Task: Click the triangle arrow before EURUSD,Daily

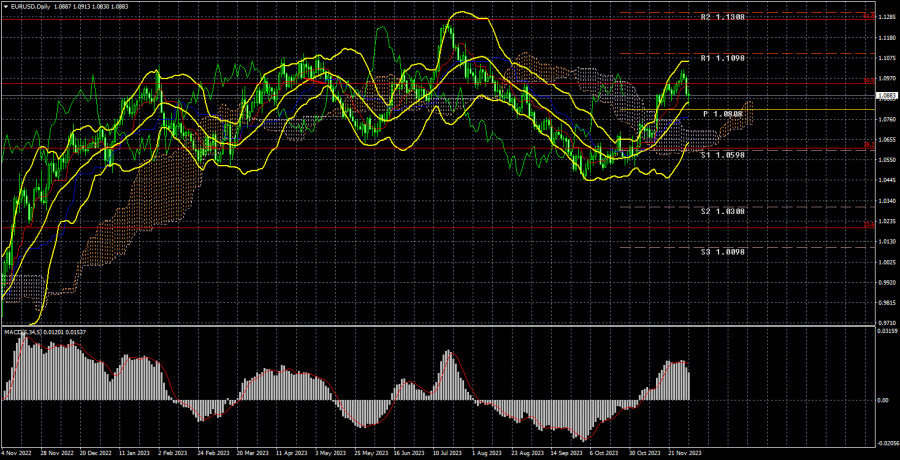Action: pyautogui.click(x=5, y=7)
